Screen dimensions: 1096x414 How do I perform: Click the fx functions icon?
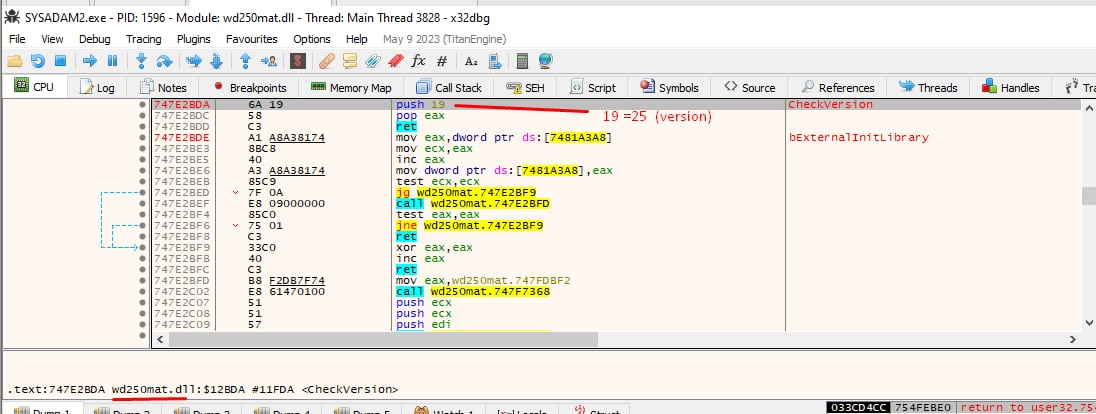pyautogui.click(x=419, y=61)
